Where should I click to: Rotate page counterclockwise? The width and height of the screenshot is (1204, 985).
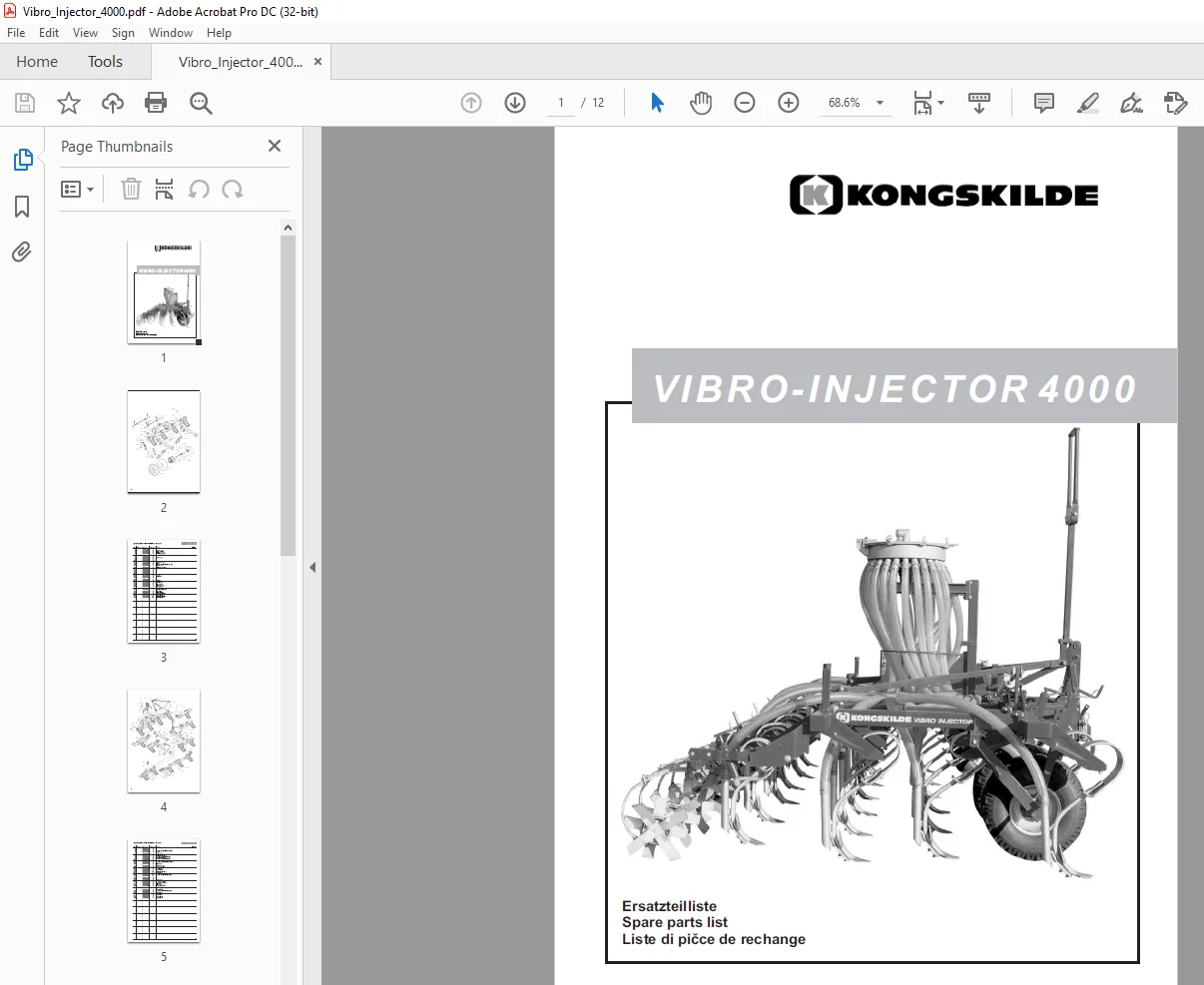pyautogui.click(x=199, y=189)
